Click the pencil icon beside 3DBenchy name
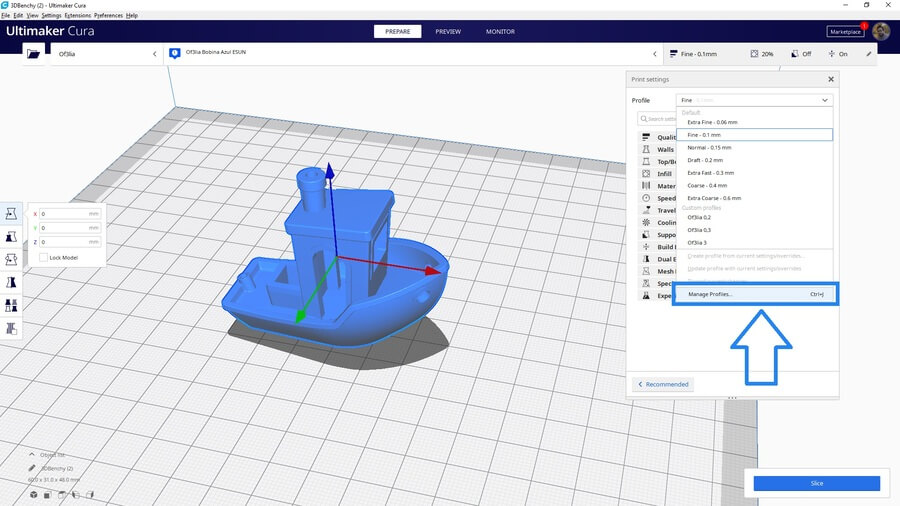Image resolution: width=900 pixels, height=506 pixels. (30, 468)
